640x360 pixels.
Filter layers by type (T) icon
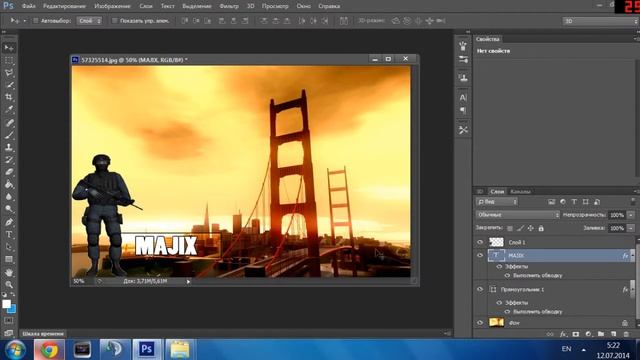click(x=574, y=202)
